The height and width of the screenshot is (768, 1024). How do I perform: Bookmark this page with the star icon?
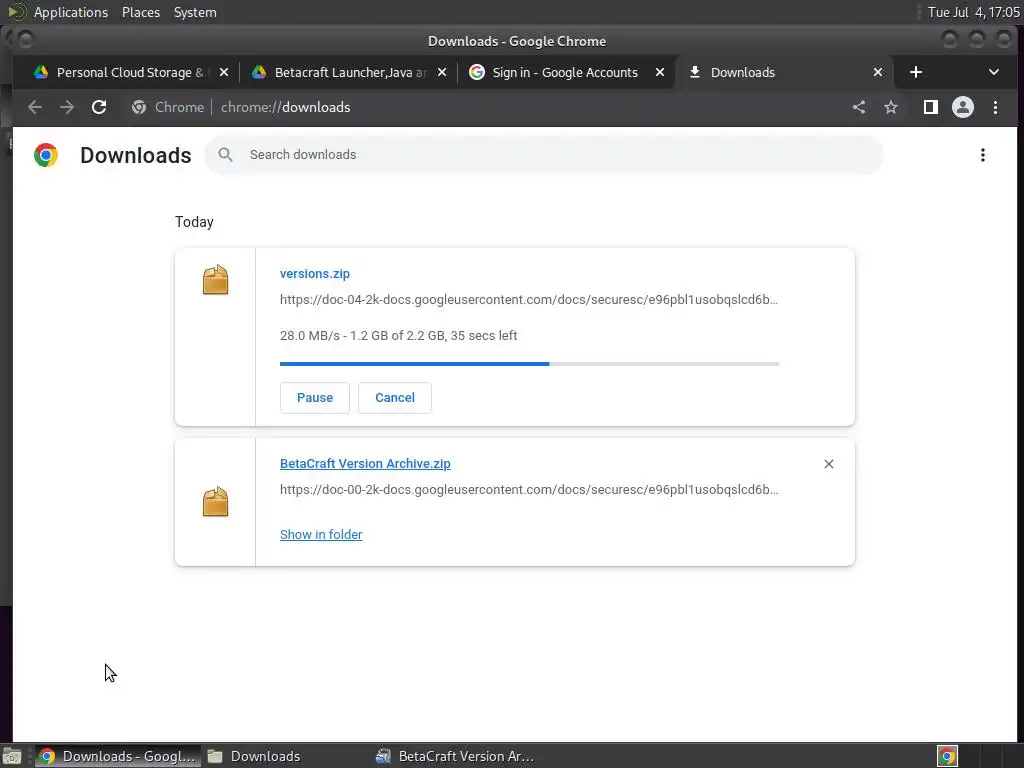[891, 107]
